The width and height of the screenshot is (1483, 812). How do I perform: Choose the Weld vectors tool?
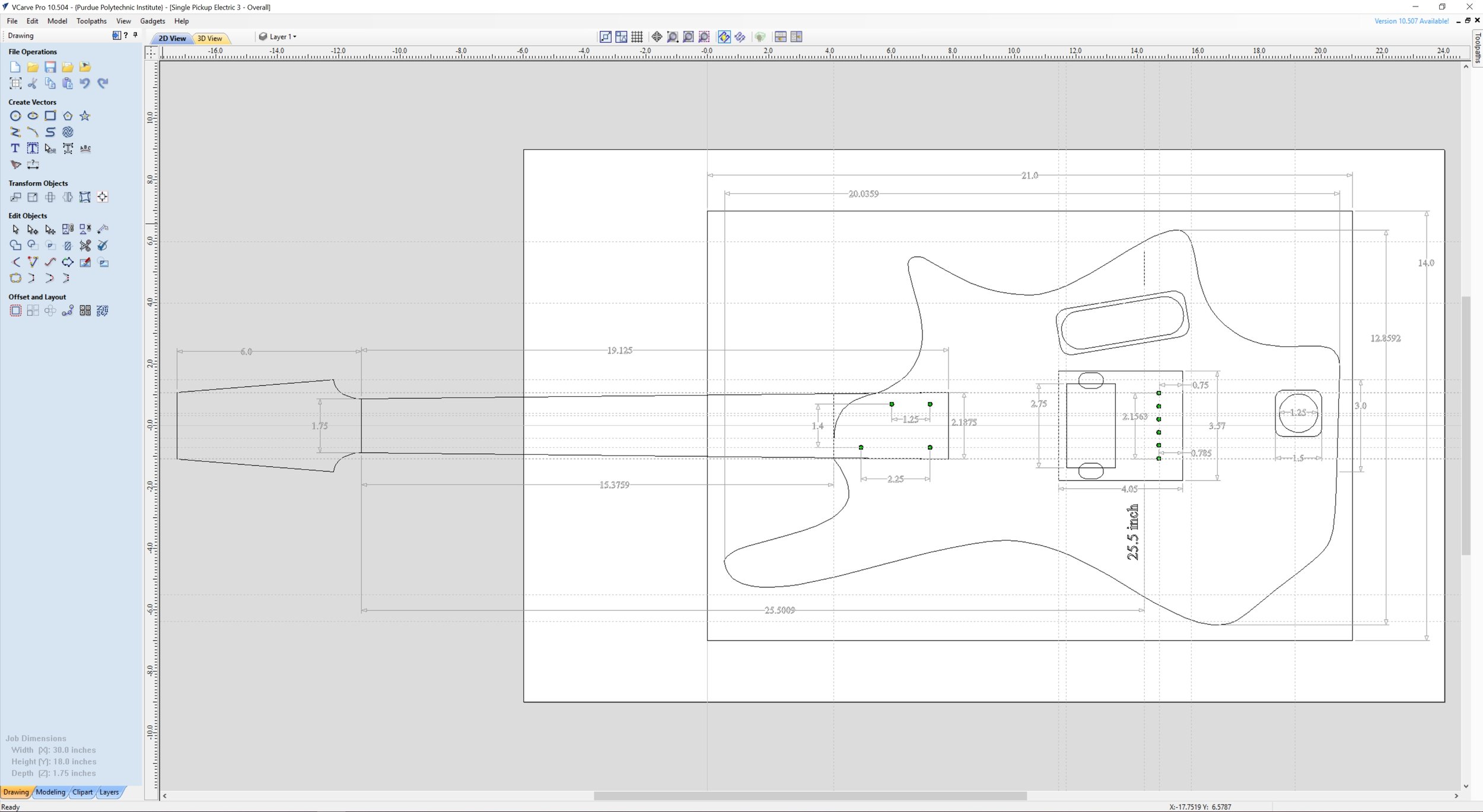pyautogui.click(x=15, y=246)
